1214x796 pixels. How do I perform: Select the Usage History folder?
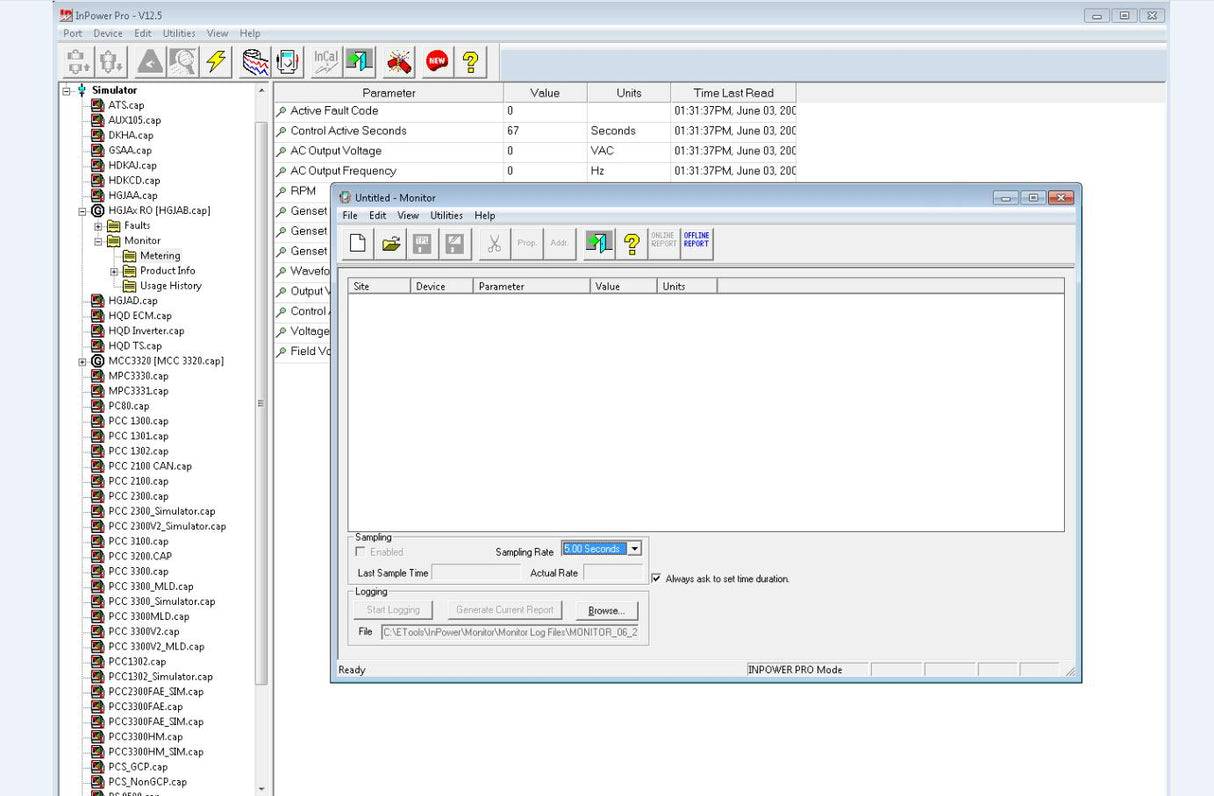[x=170, y=286]
